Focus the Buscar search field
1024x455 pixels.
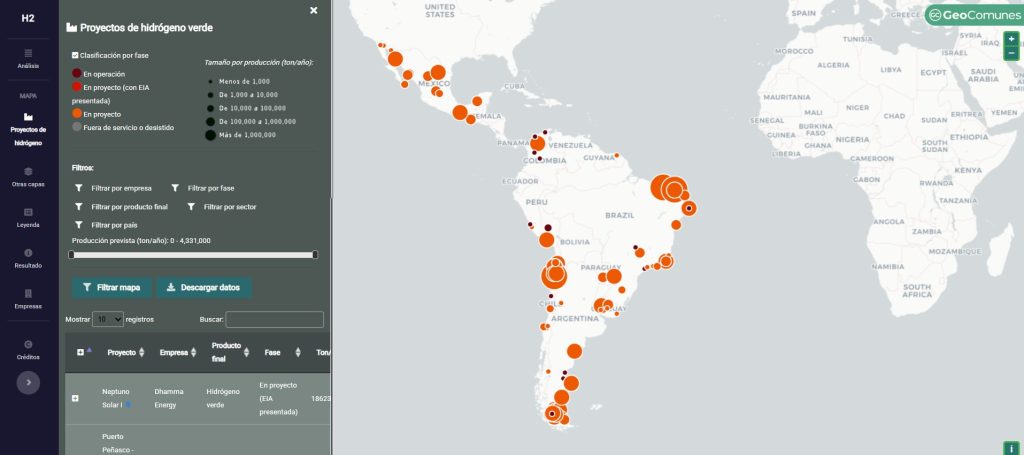point(274,319)
